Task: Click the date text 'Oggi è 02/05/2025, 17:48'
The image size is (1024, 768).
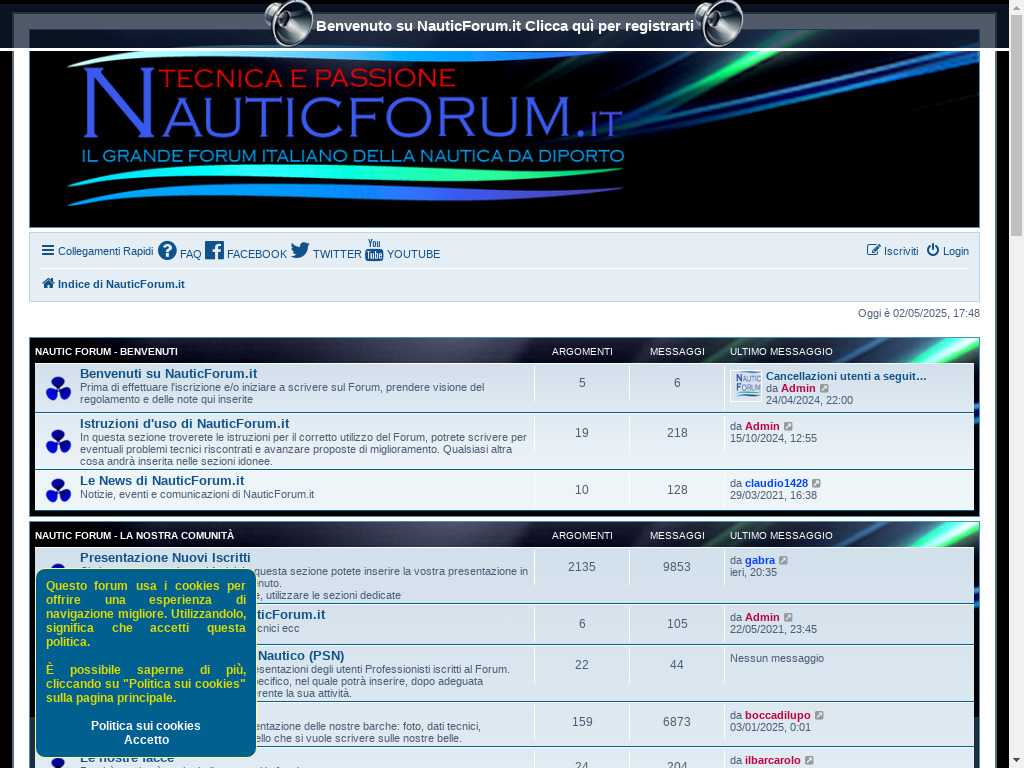Action: (x=919, y=313)
